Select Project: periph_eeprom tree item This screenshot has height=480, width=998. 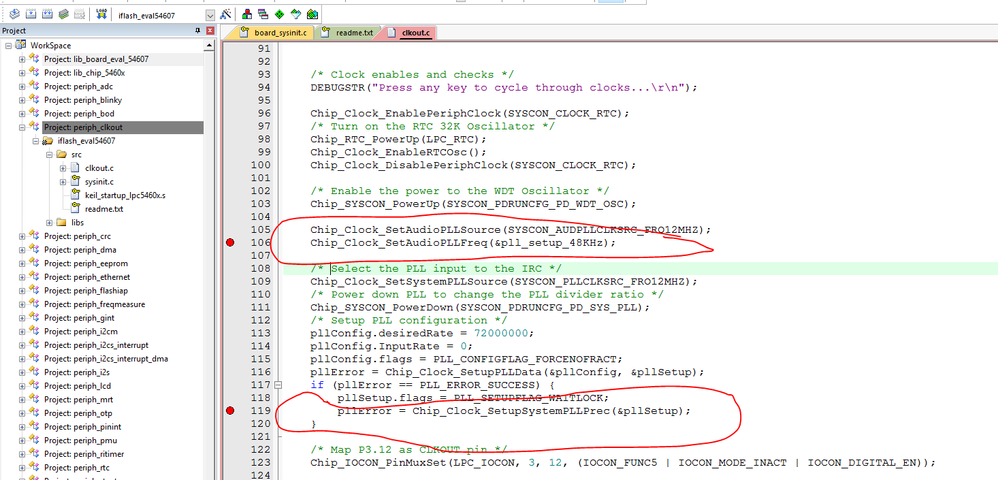pos(84,264)
